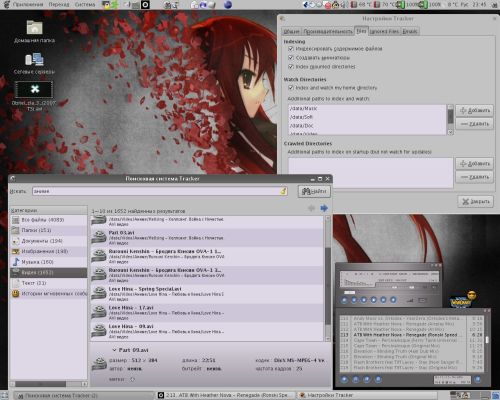Click the watch paths list scroll-down arrow

pos(450,132)
